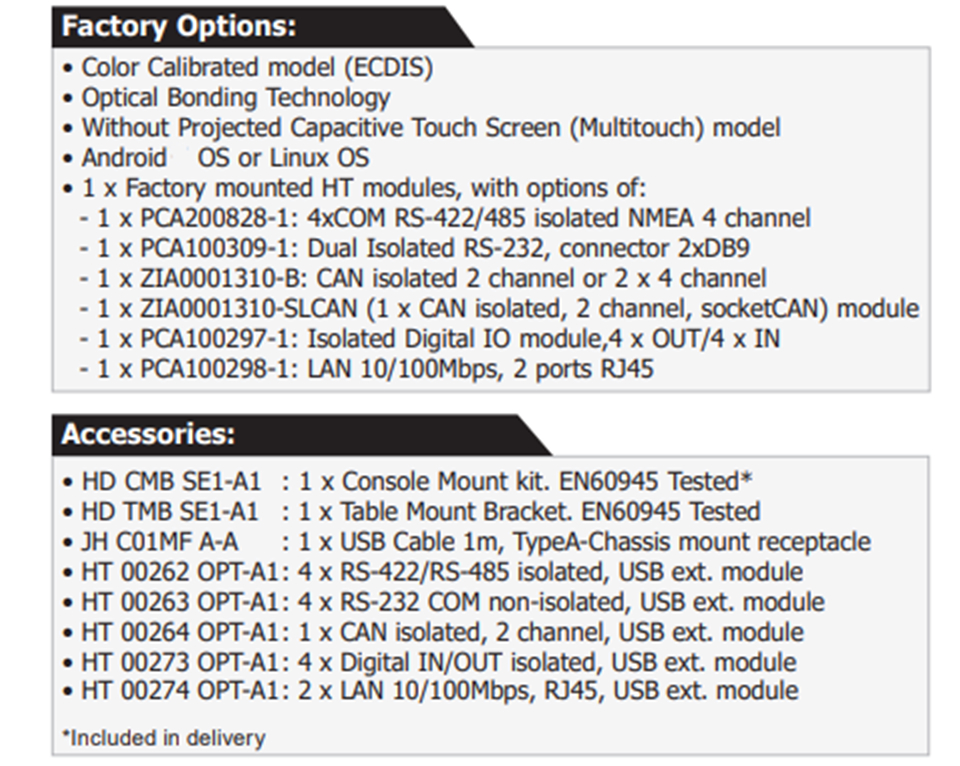Select the HD TMB SE1-A1 Table Mount Bracket
Viewport: 960px width, 766px height.
(420, 512)
